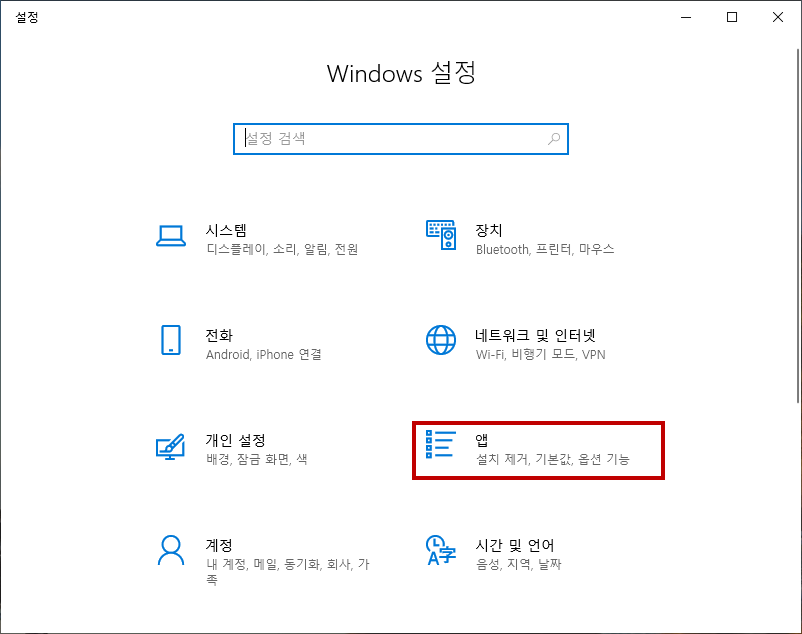
Task: Click the text 음성, 지역, 날짜
Action: click(519, 564)
